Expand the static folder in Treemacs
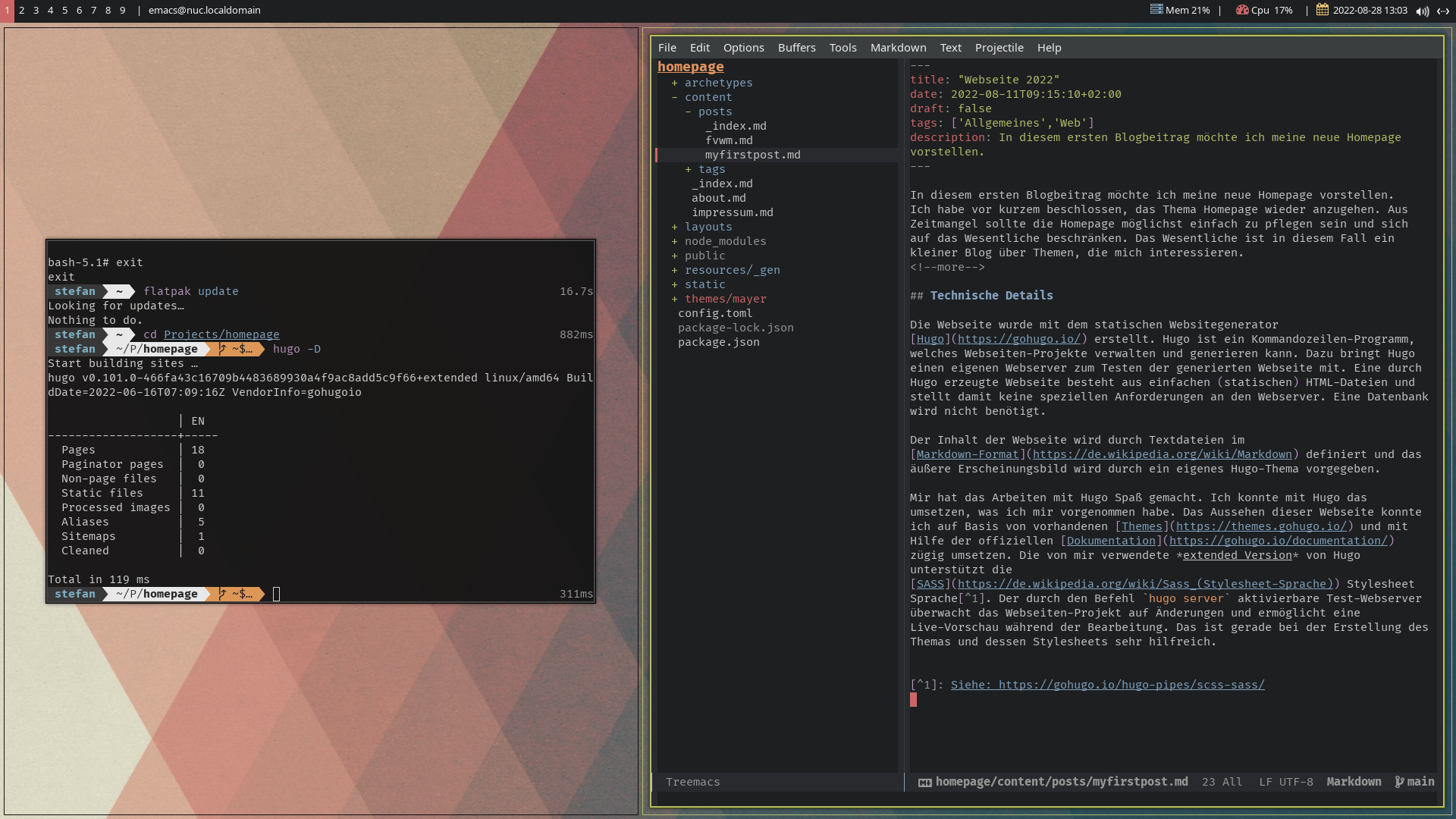 (674, 284)
